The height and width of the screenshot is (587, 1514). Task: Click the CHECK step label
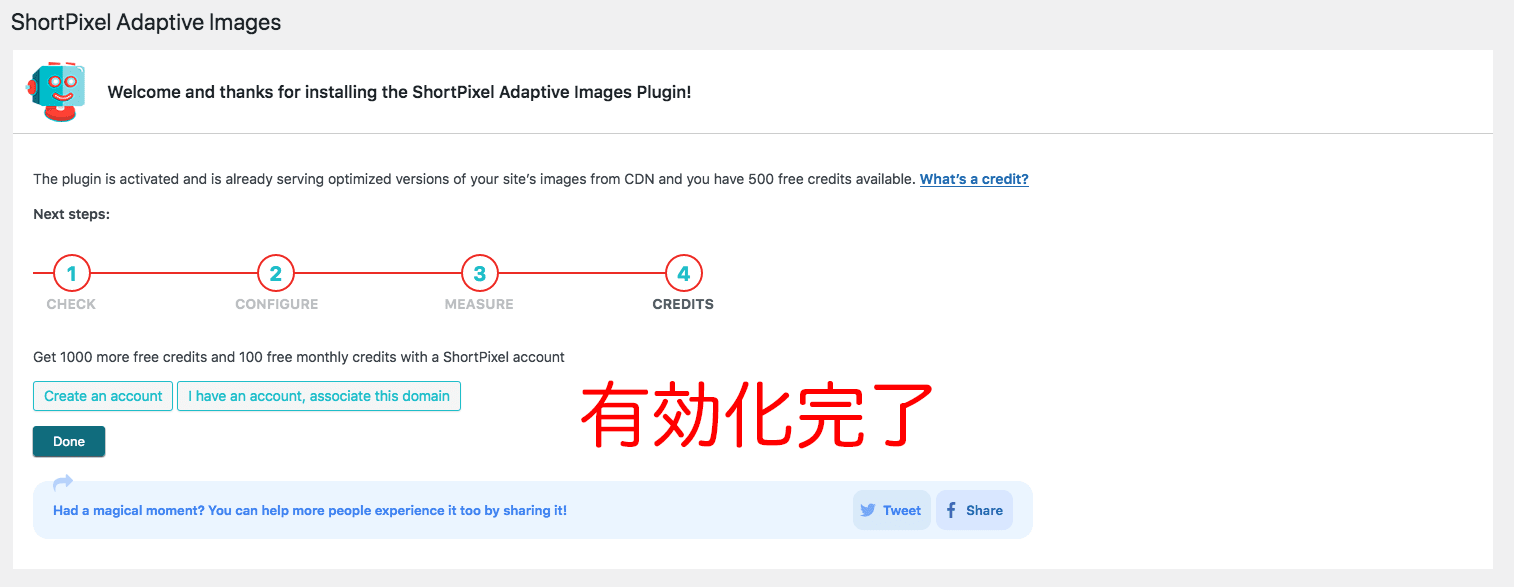click(71, 304)
